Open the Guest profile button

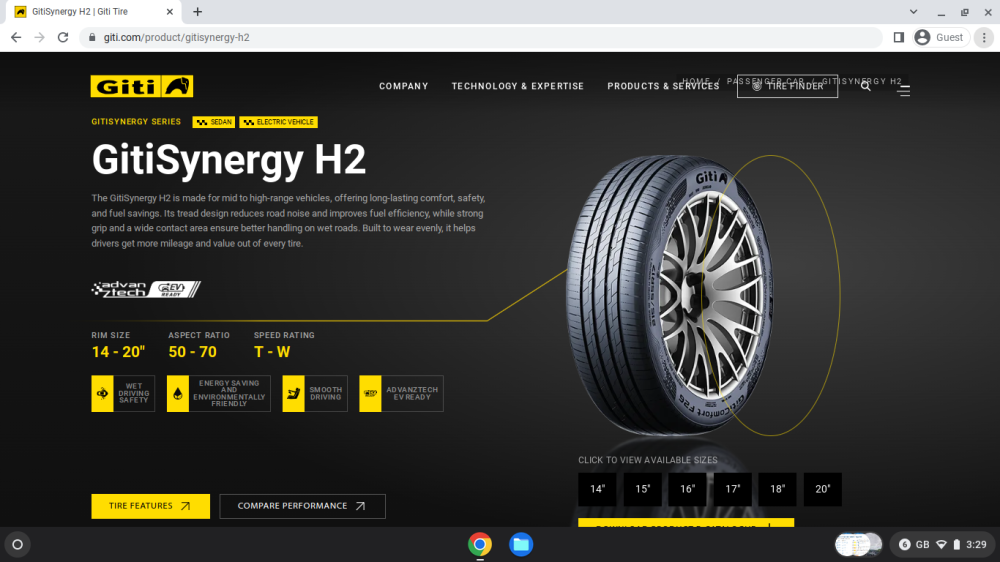pos(939,38)
